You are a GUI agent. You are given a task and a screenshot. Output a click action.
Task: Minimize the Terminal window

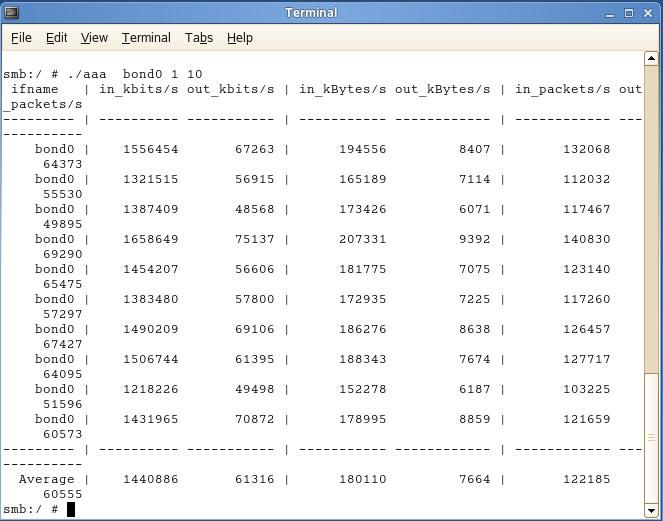(609, 14)
